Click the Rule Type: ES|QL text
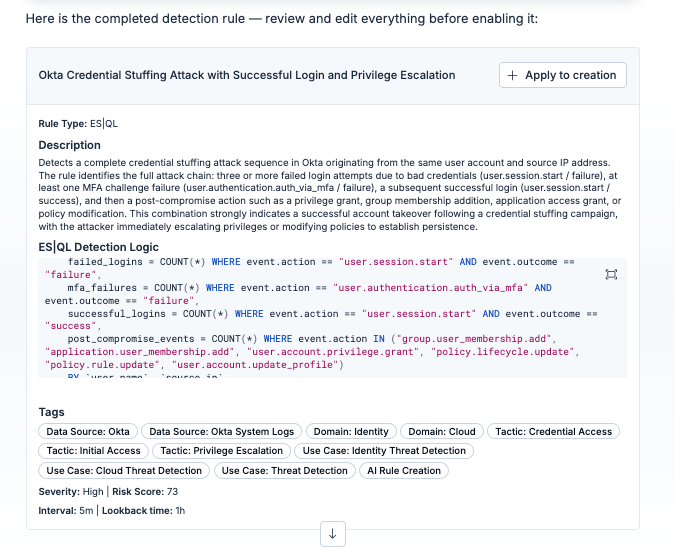The width and height of the screenshot is (675, 549). click(x=78, y=124)
